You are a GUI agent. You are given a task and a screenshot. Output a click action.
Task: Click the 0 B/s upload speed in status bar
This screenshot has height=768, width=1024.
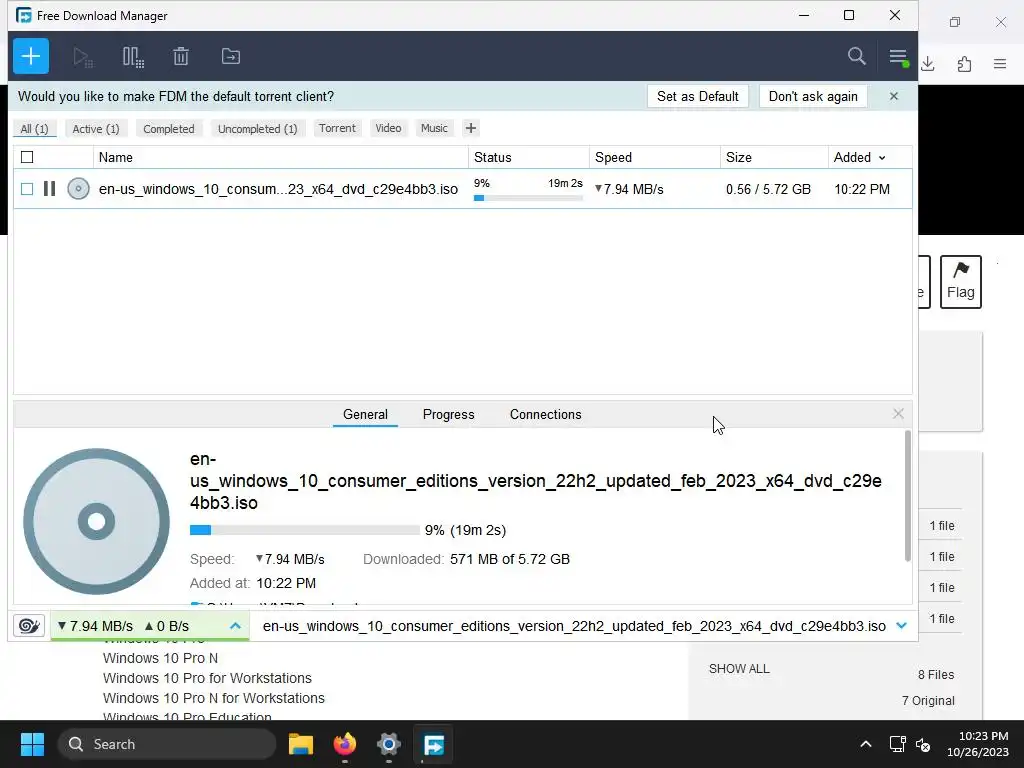[167, 626]
